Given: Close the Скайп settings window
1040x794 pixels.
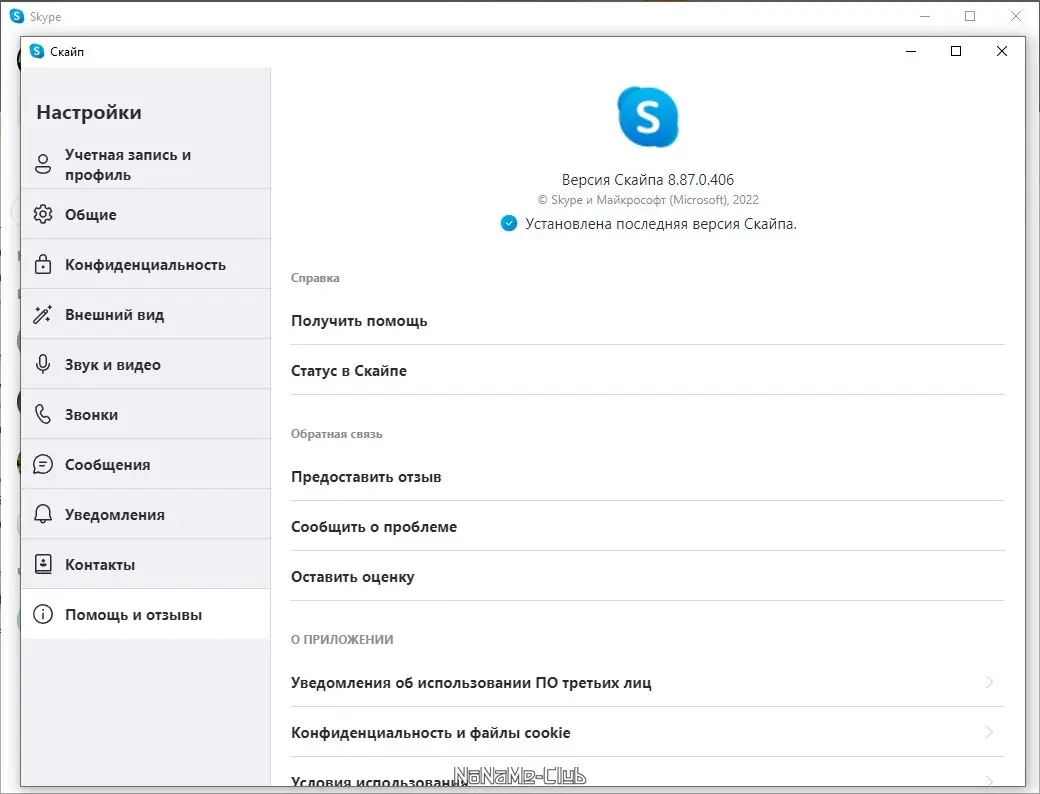Looking at the screenshot, I should point(1002,51).
